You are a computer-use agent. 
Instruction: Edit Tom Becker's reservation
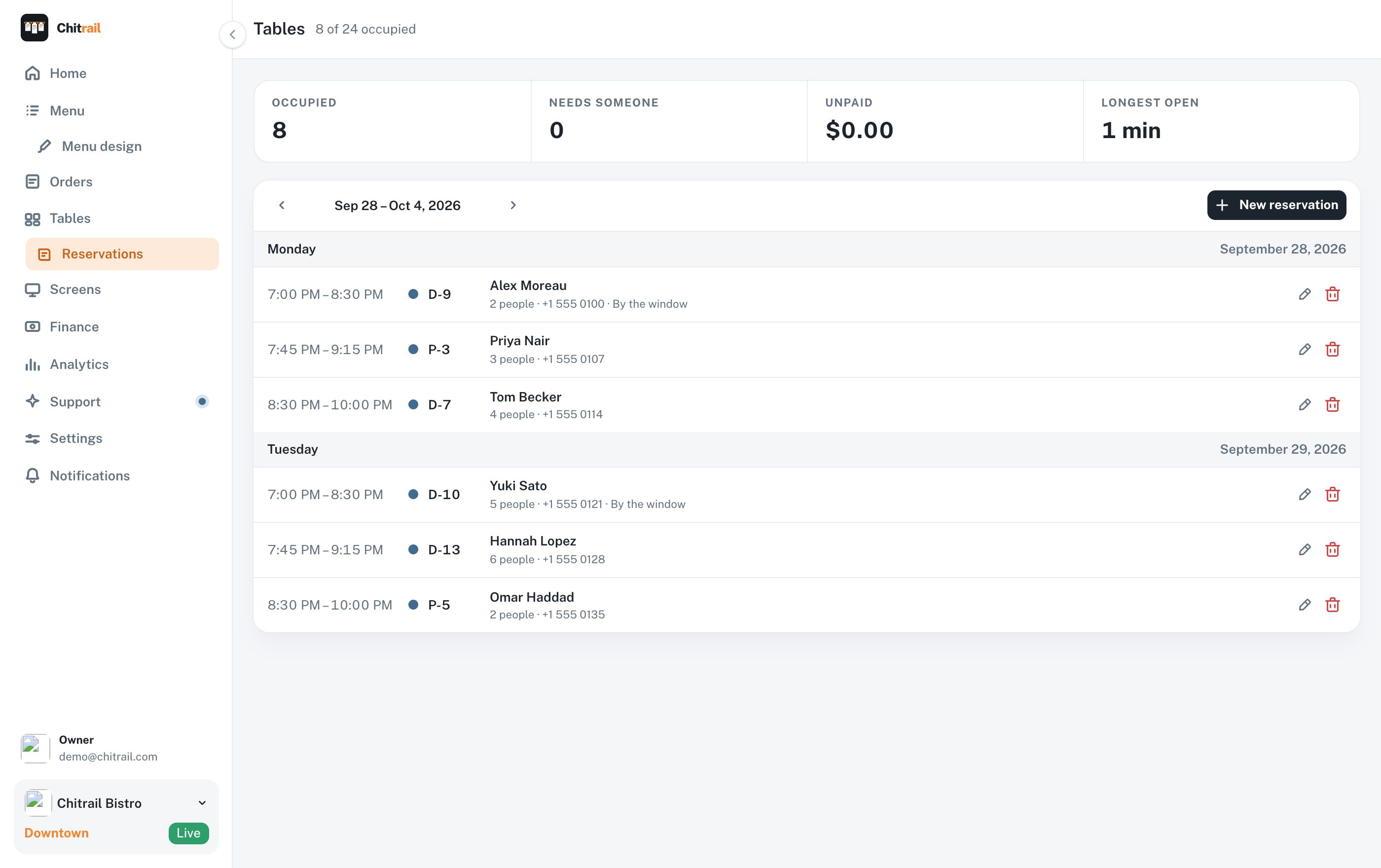[1304, 405]
